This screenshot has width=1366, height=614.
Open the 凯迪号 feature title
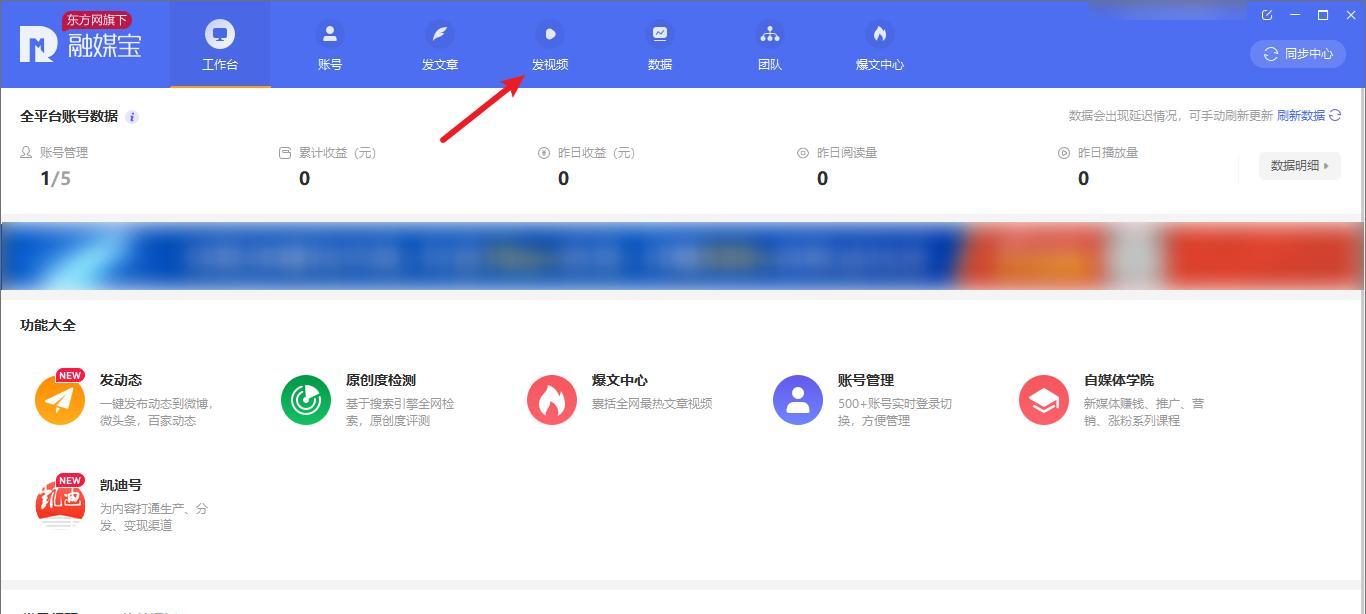121,485
